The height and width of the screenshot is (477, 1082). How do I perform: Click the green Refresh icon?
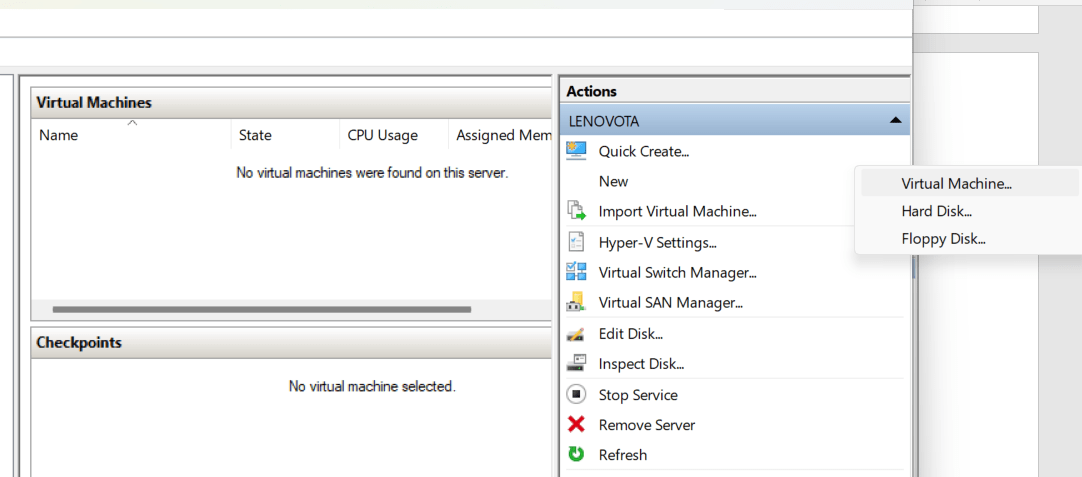576,455
